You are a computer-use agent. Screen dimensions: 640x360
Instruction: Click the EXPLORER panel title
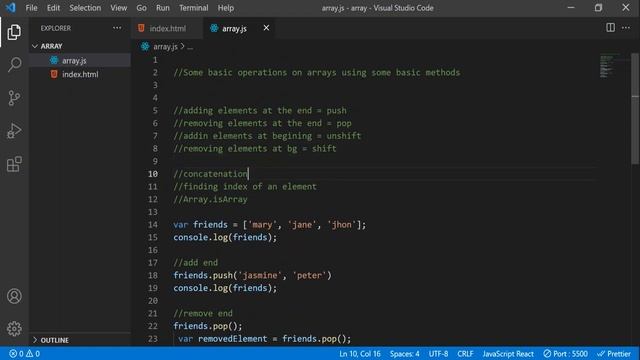(56, 28)
